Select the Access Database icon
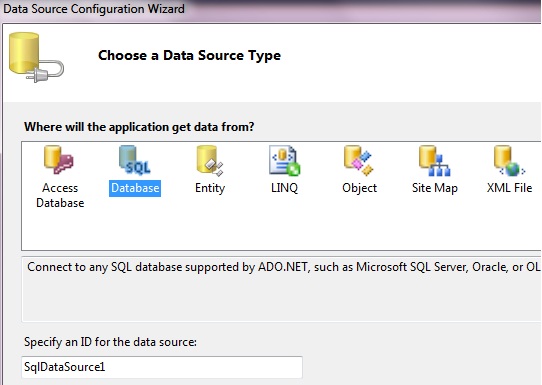Screen dimensions: 542x385 [59, 160]
